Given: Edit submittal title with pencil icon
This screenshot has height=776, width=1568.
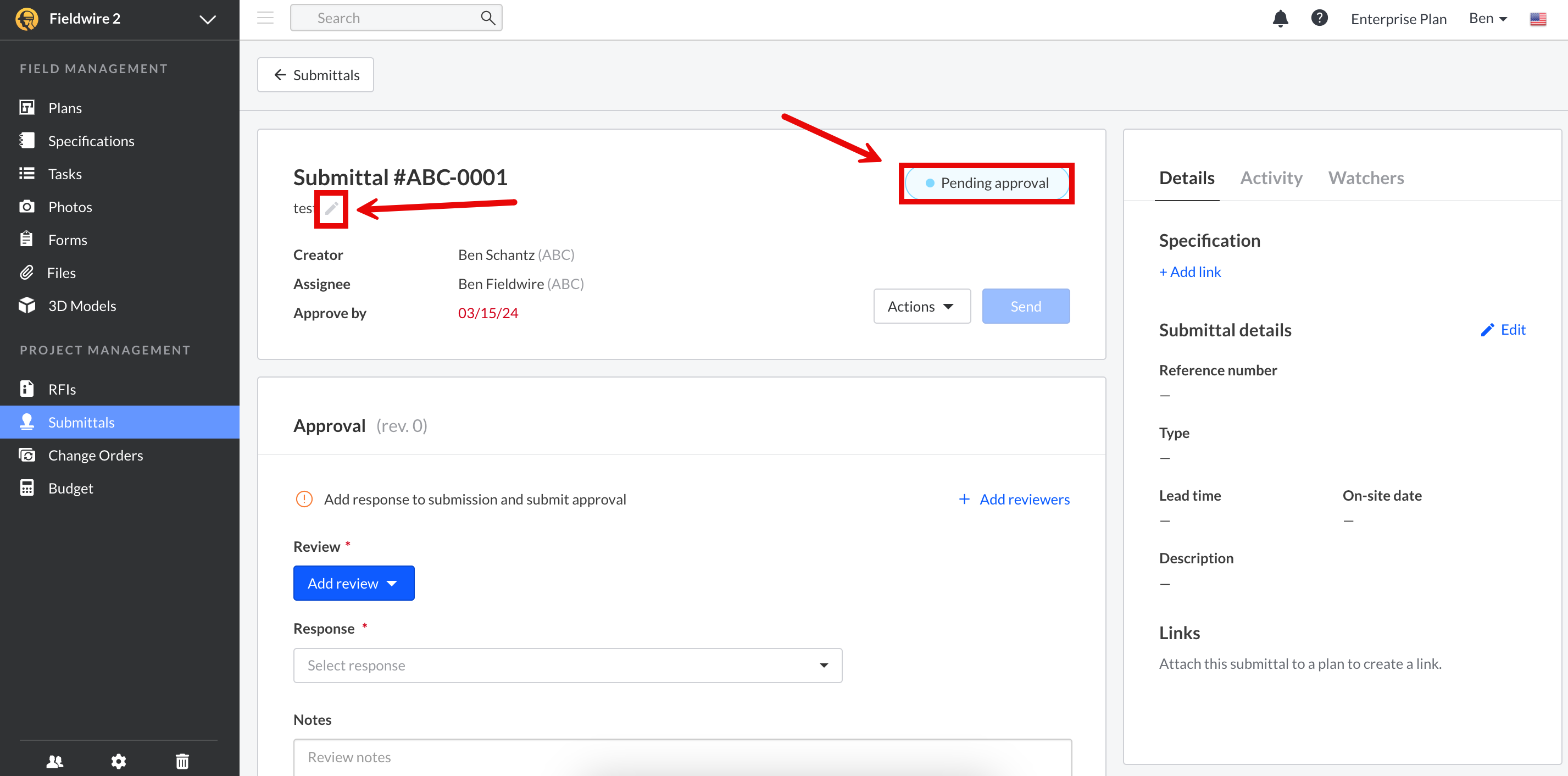Looking at the screenshot, I should (x=331, y=208).
